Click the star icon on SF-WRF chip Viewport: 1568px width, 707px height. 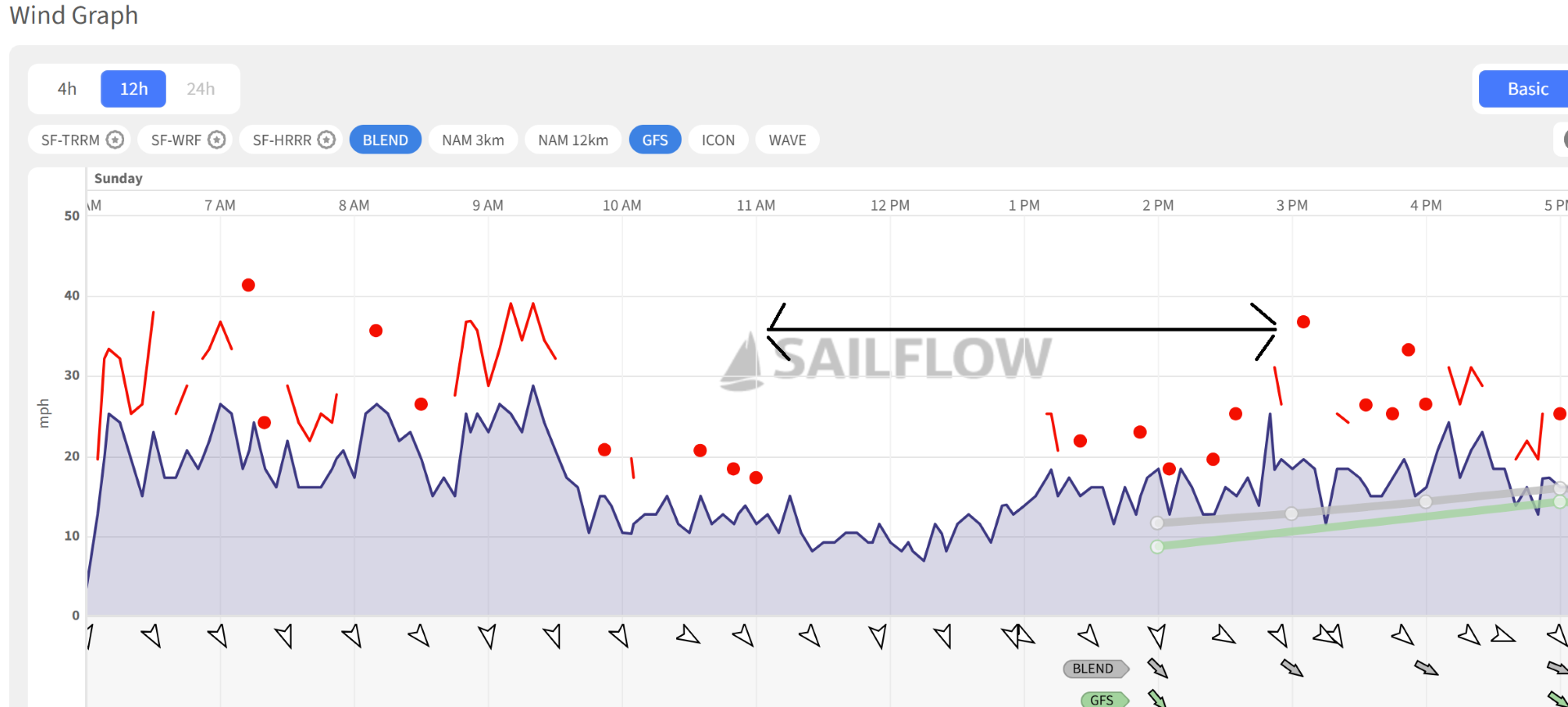[x=216, y=140]
